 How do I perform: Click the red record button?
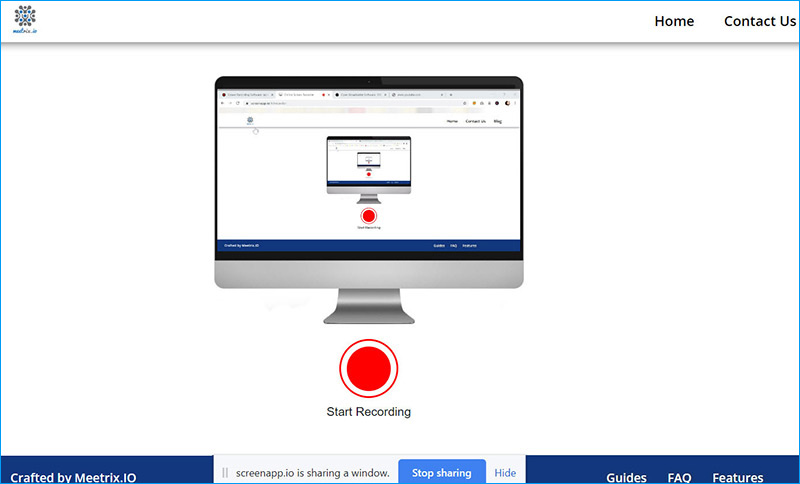(x=368, y=368)
